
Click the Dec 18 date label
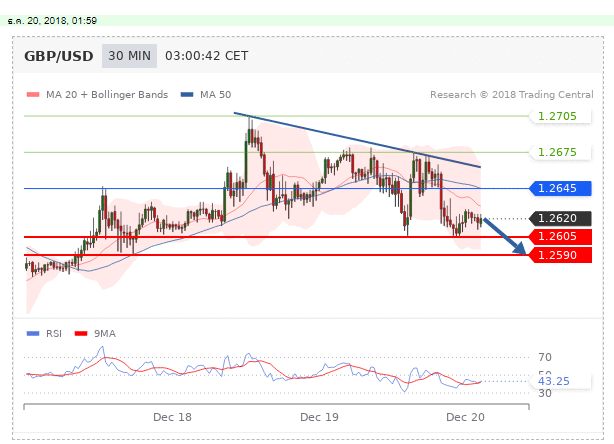[172, 417]
